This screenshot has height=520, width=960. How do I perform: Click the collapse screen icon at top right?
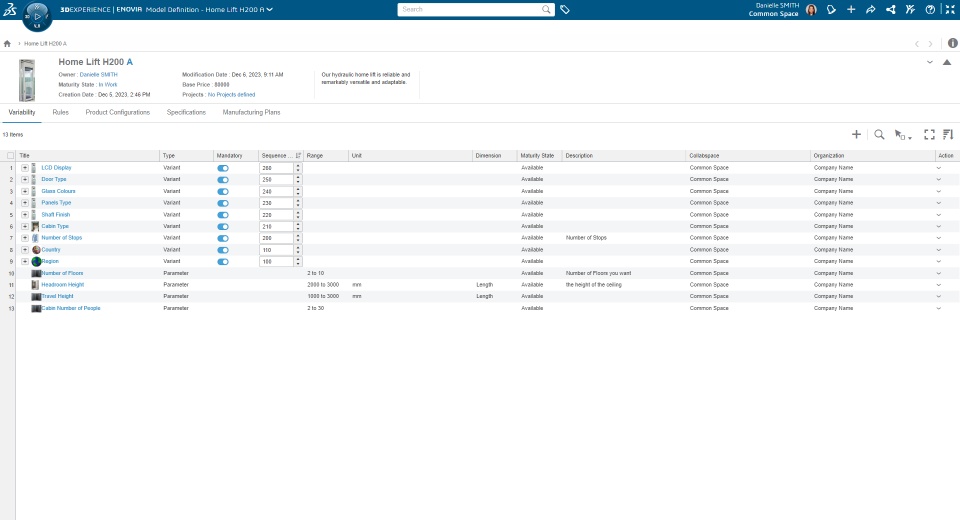tap(950, 10)
